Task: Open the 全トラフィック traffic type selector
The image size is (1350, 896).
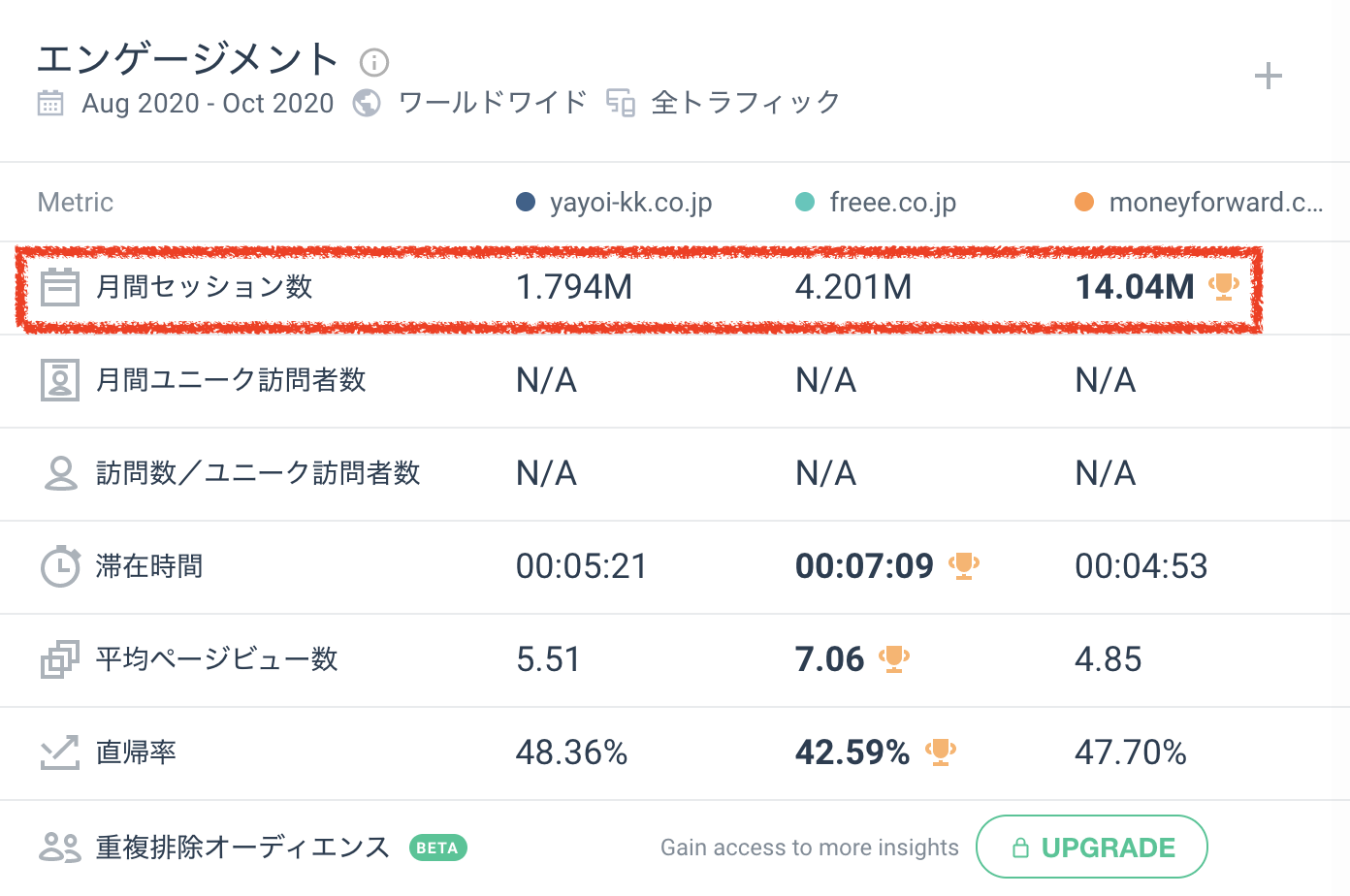Action: tap(745, 103)
